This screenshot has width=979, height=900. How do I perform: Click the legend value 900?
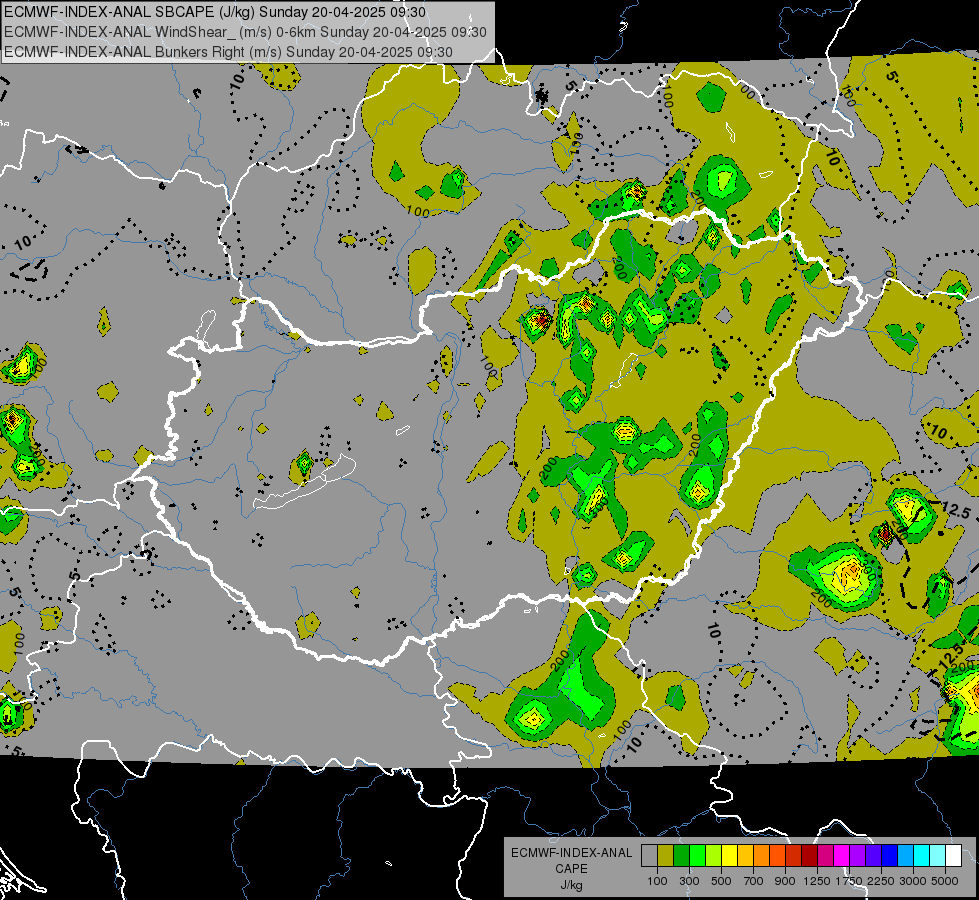[x=785, y=881]
